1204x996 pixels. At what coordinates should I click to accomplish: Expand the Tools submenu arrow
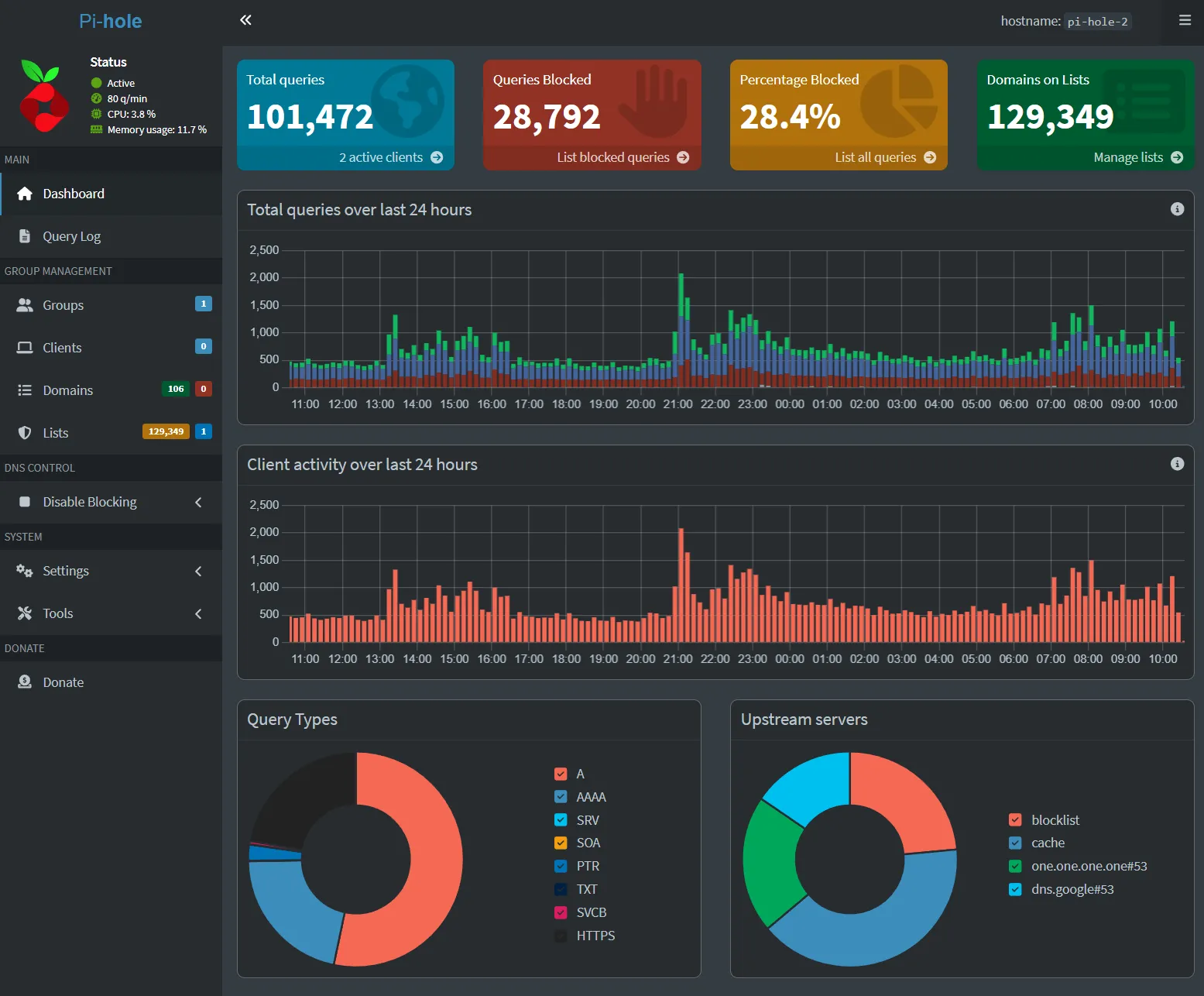pos(198,613)
